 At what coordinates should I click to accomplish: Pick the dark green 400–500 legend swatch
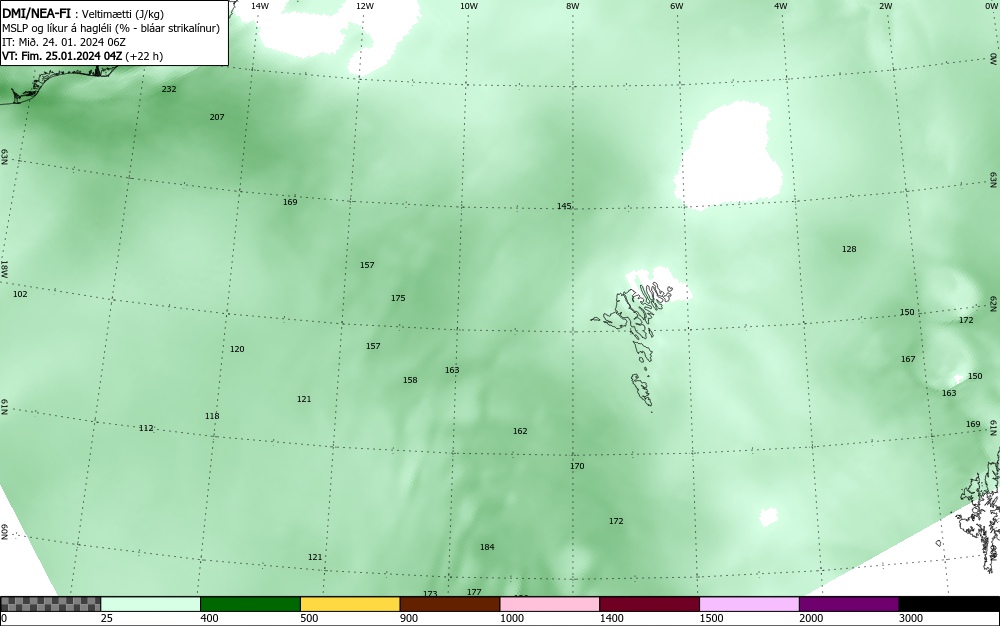(250, 604)
